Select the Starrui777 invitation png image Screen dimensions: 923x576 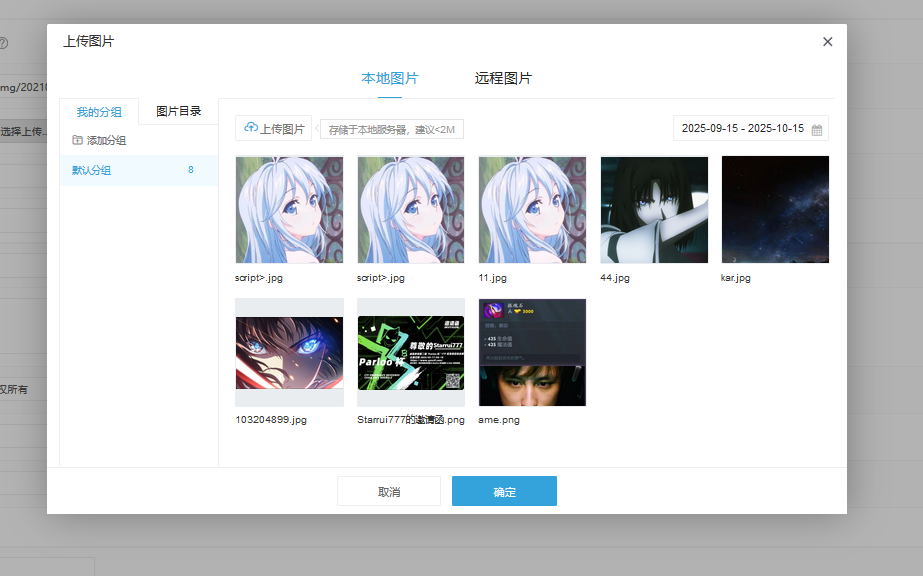click(x=411, y=352)
